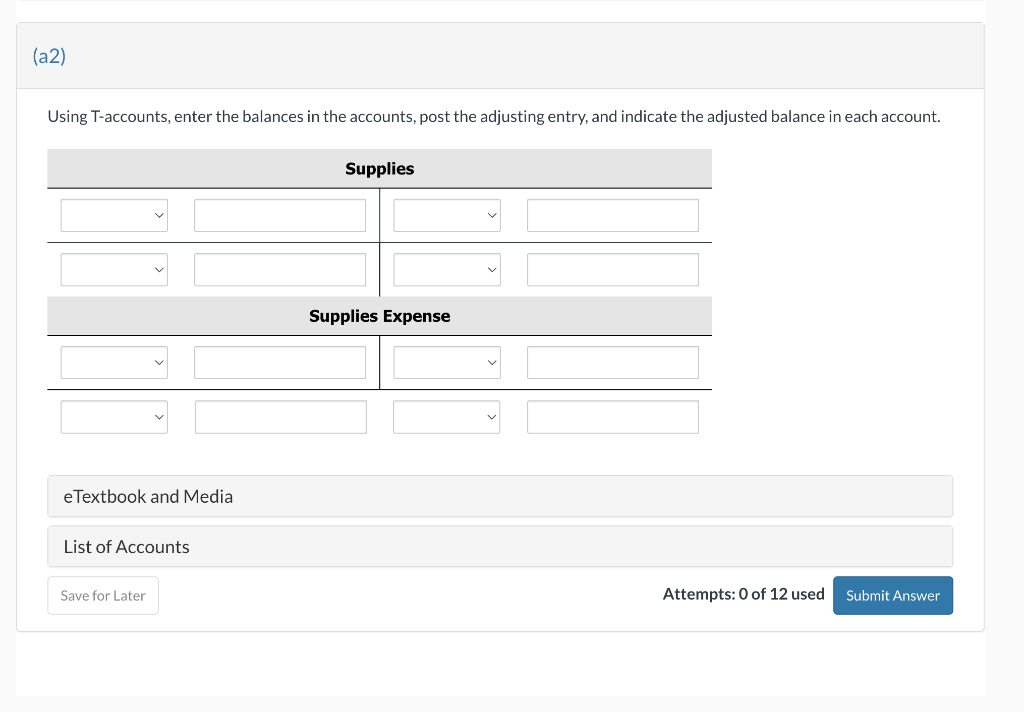Click the Supplies second-row debit-side amount field

pos(280,269)
